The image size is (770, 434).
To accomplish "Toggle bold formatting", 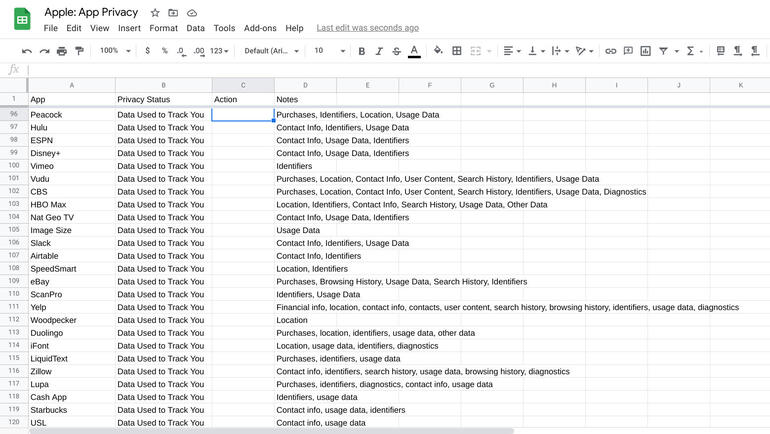I will pos(361,51).
